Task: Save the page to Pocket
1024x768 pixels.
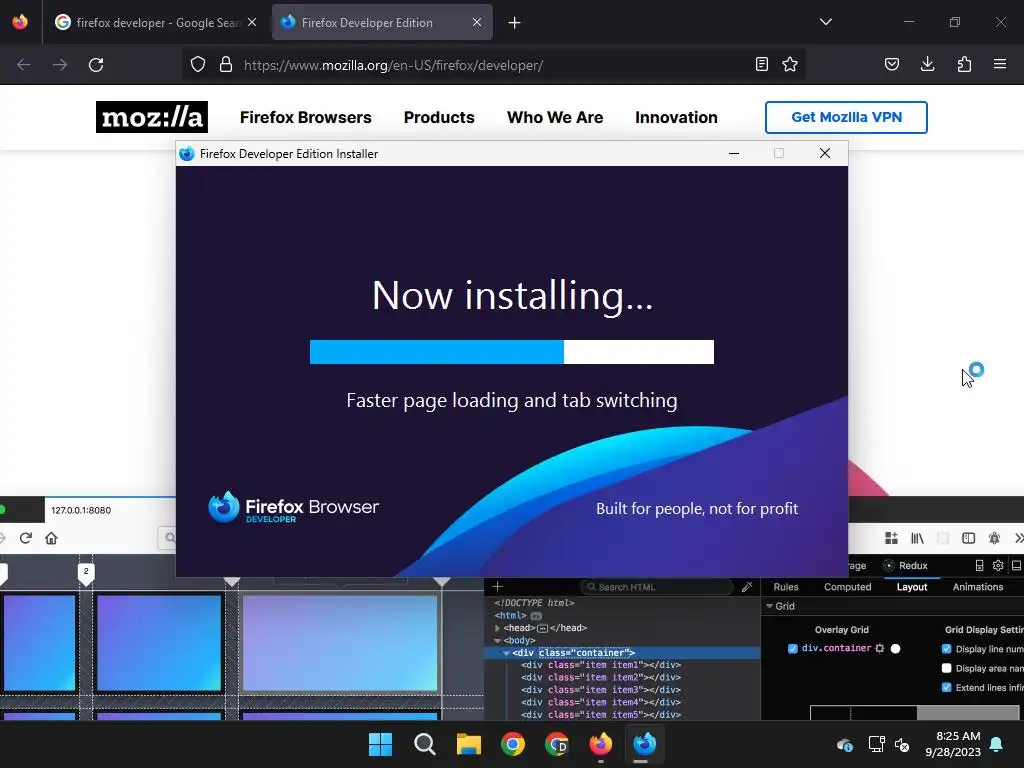Action: click(x=892, y=64)
